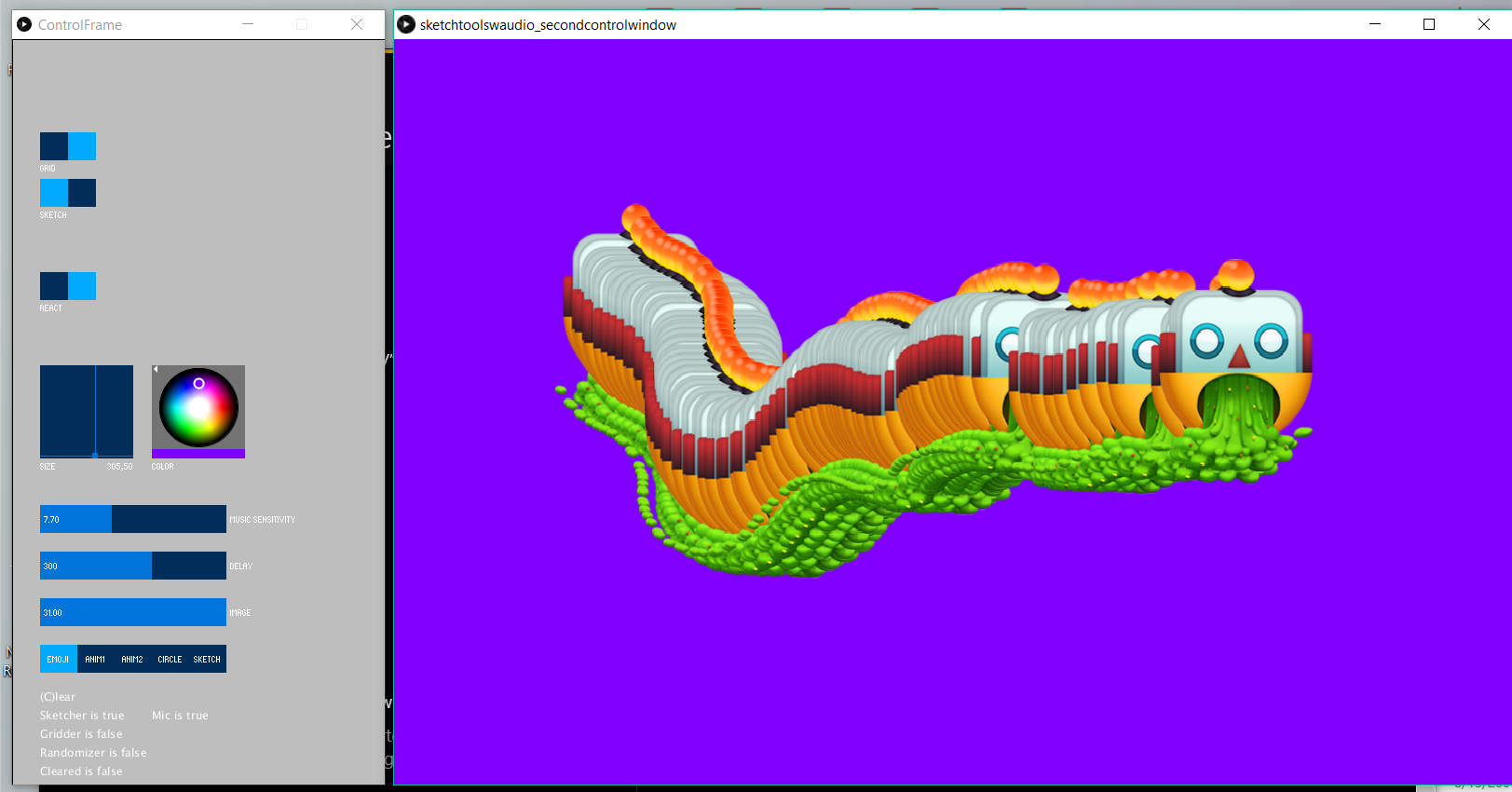Pick a color on the color wheel
Image resolution: width=1512 pixels, height=792 pixels.
tap(198, 408)
